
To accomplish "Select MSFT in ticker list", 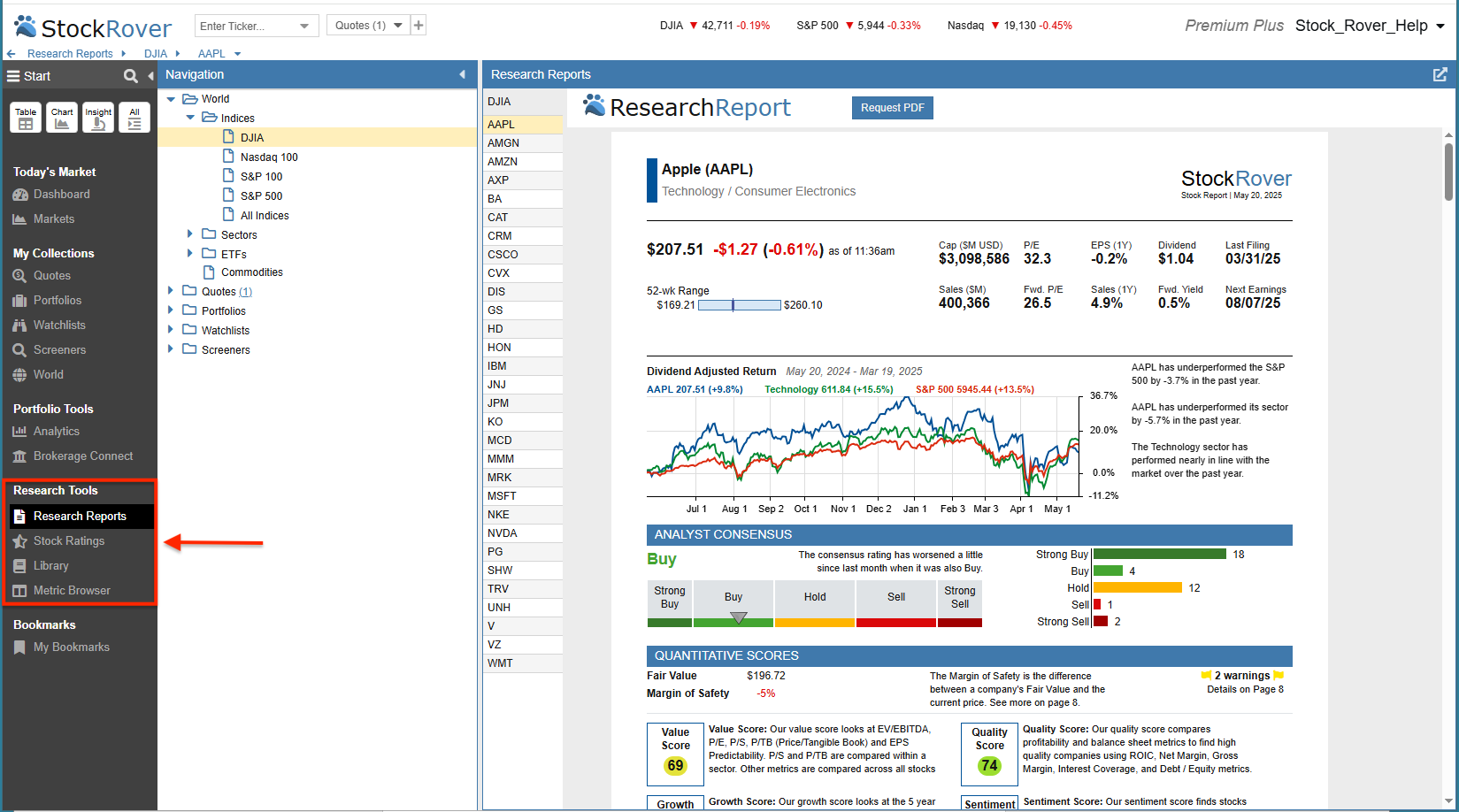I will tap(502, 496).
